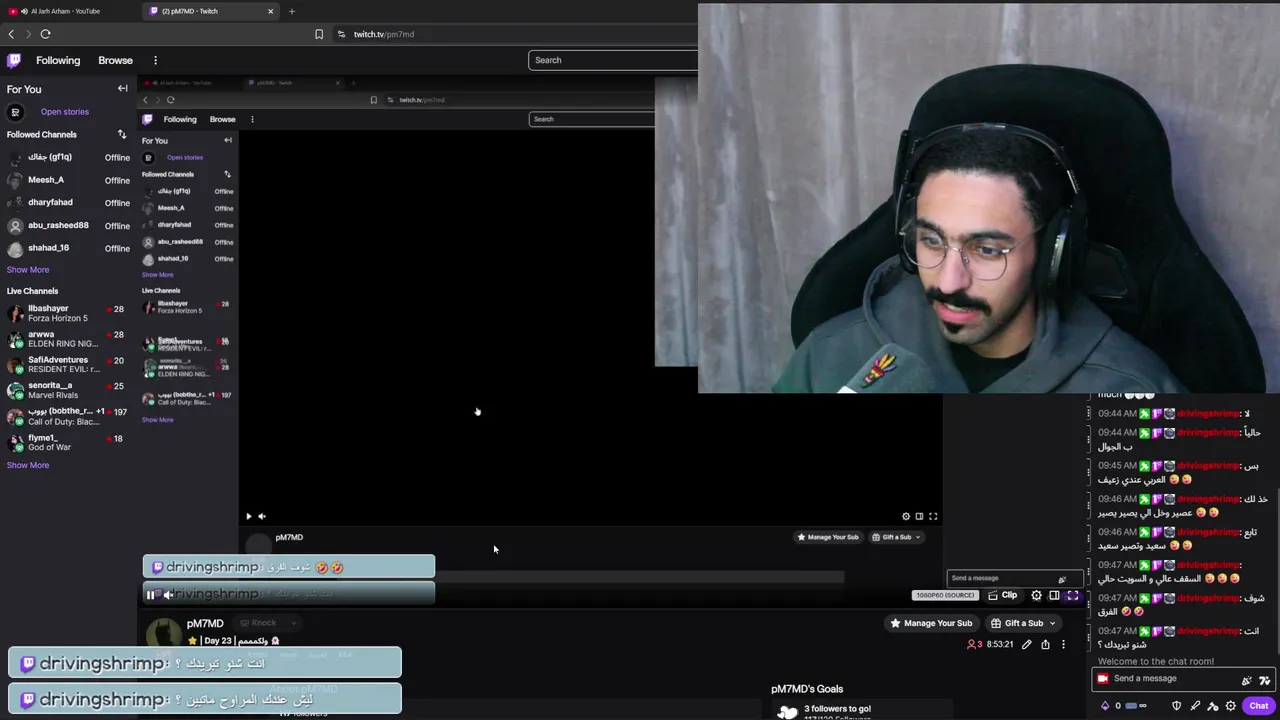Open the three-dot menu next to Browse

pyautogui.click(x=155, y=60)
